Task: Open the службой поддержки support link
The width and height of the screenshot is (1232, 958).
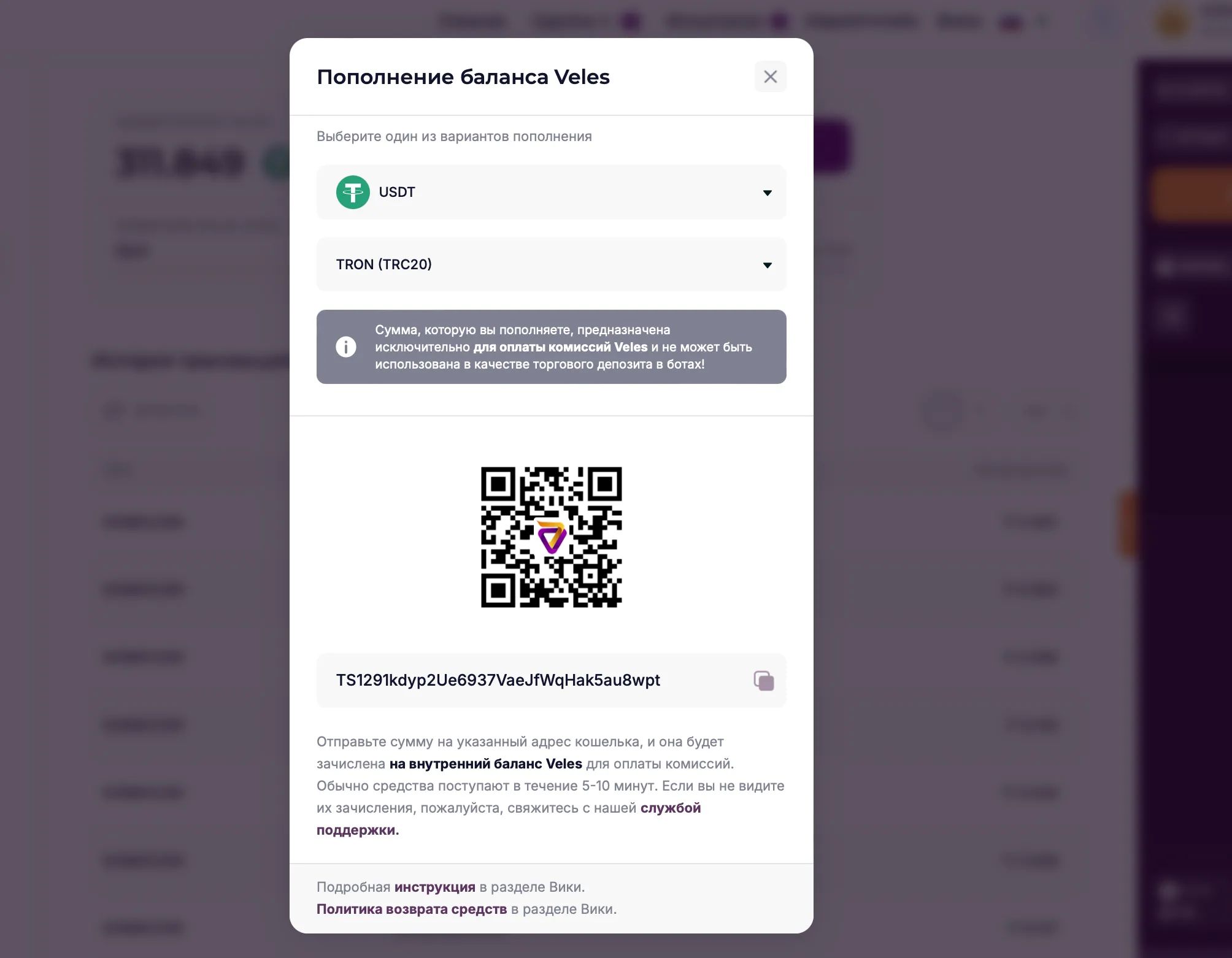Action: click(x=670, y=808)
